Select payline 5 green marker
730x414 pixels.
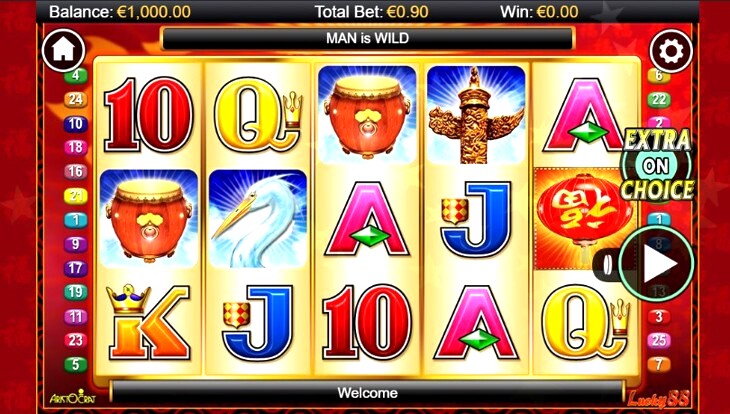[75, 364]
